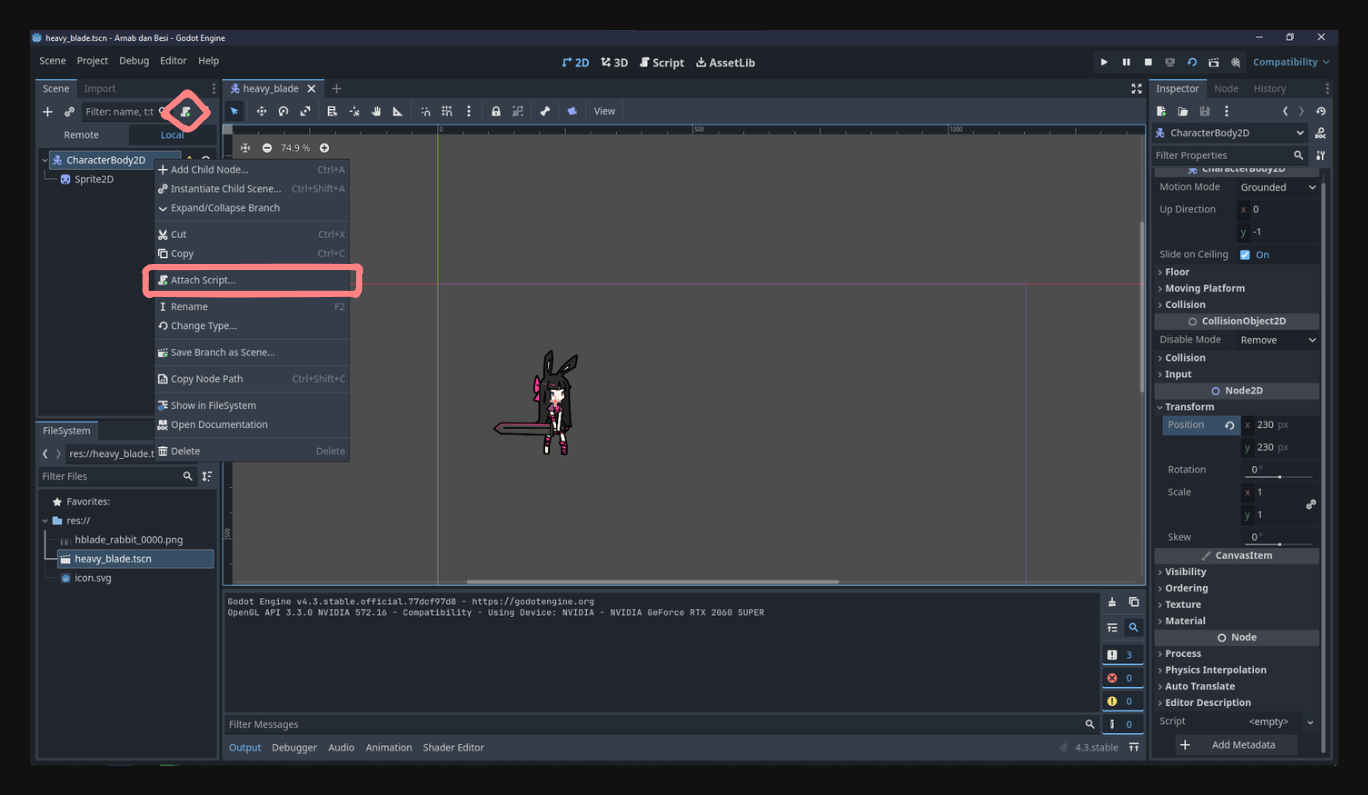The height and width of the screenshot is (795, 1368).
Task: Create a new resource in Inspector
Action: click(x=1161, y=111)
